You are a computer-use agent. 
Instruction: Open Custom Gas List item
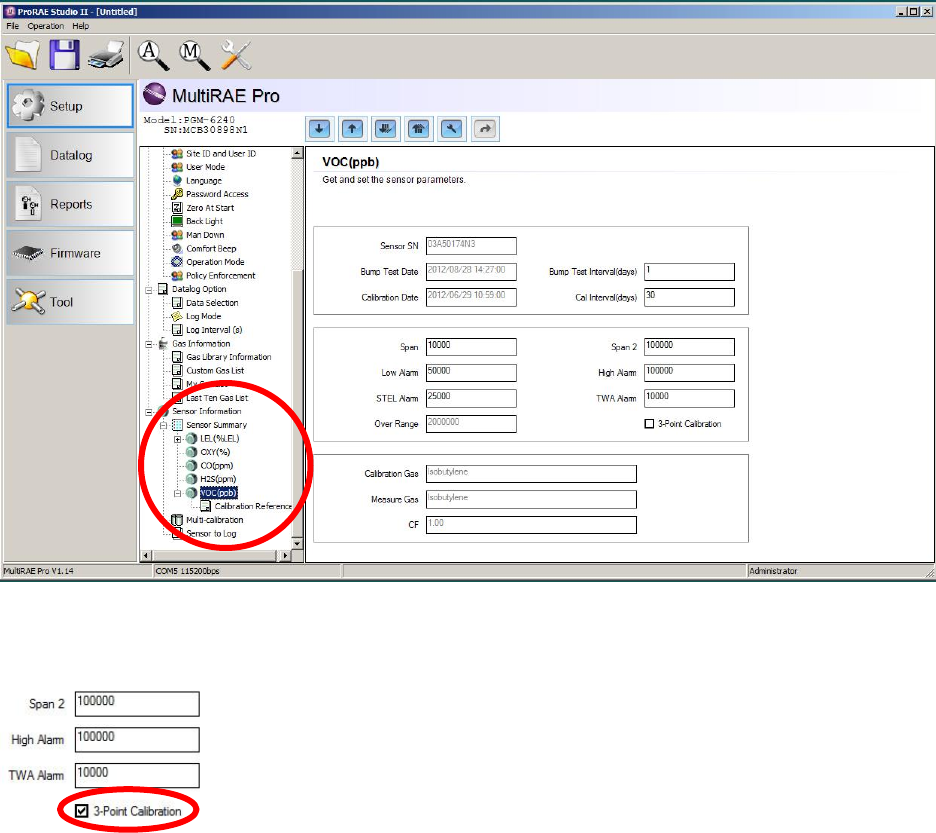(215, 371)
